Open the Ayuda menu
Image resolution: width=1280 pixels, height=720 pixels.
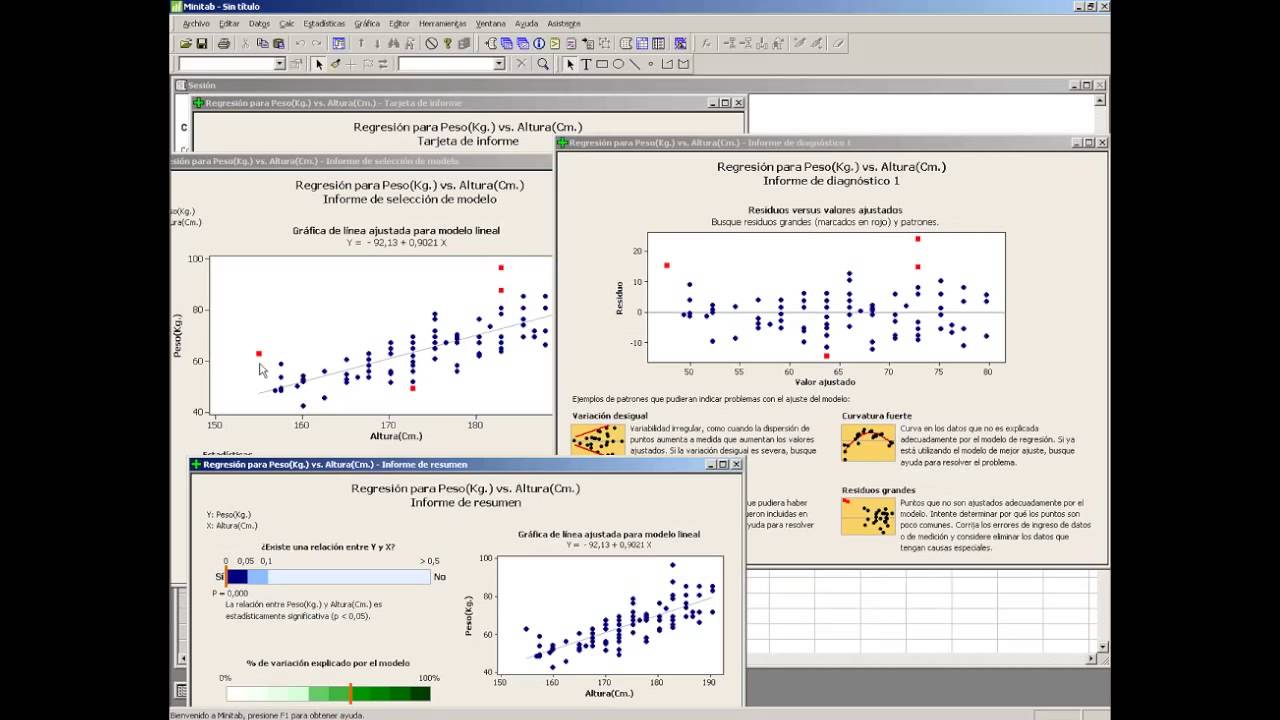click(526, 23)
